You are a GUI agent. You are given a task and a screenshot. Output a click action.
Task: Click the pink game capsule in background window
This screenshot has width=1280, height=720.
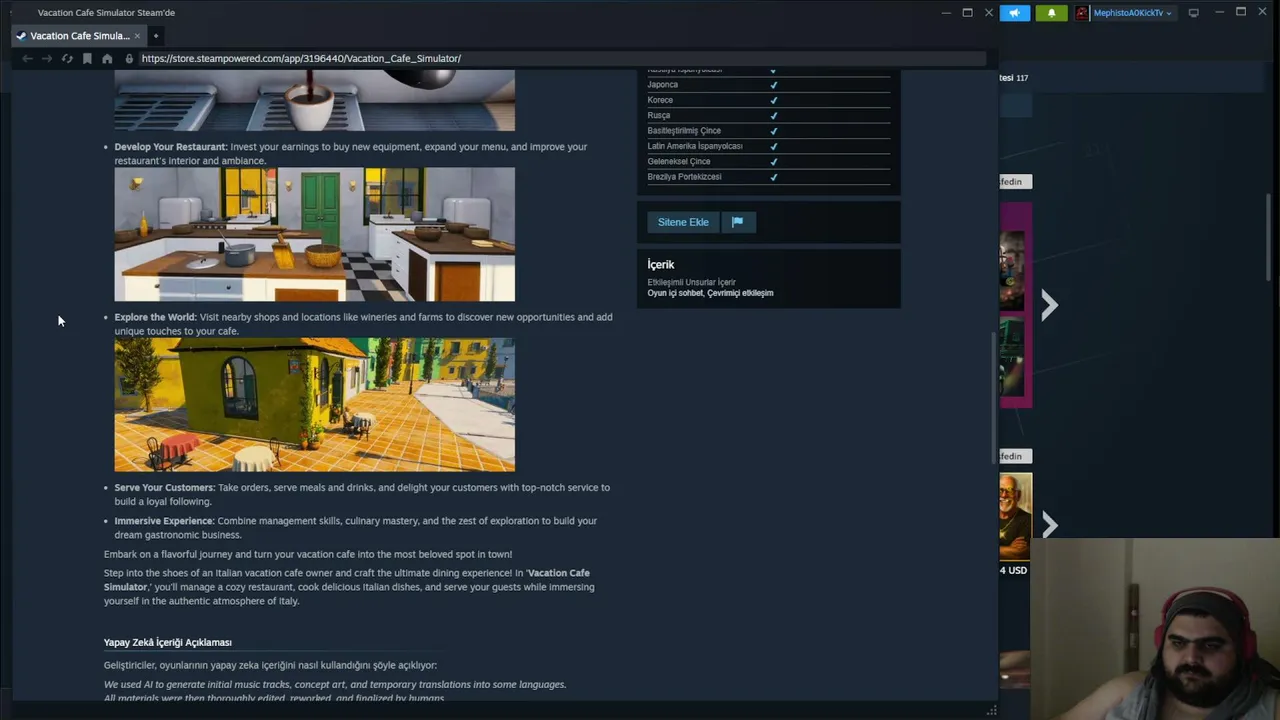(1015, 305)
